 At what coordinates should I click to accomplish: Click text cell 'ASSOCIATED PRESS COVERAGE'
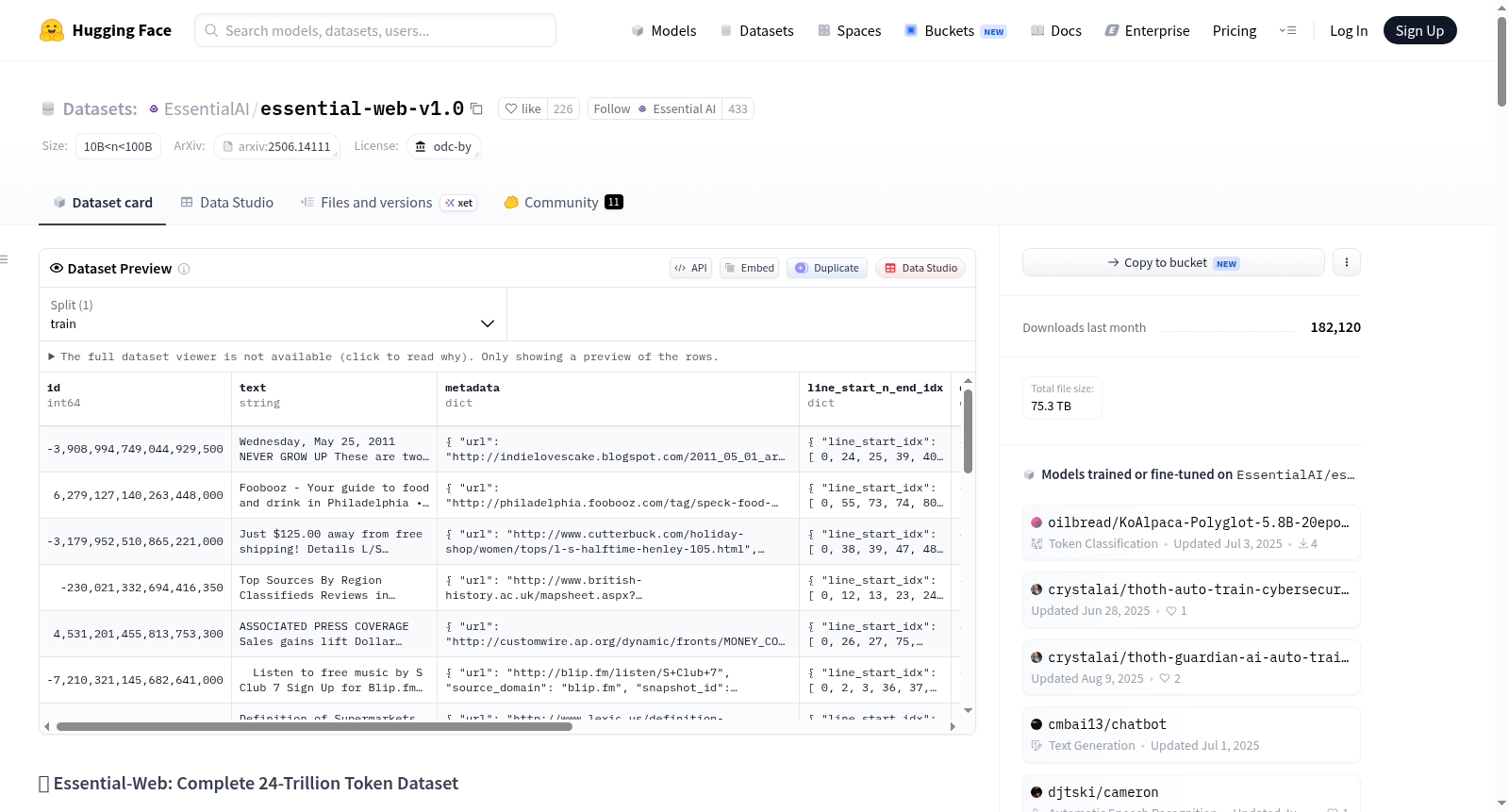click(334, 634)
